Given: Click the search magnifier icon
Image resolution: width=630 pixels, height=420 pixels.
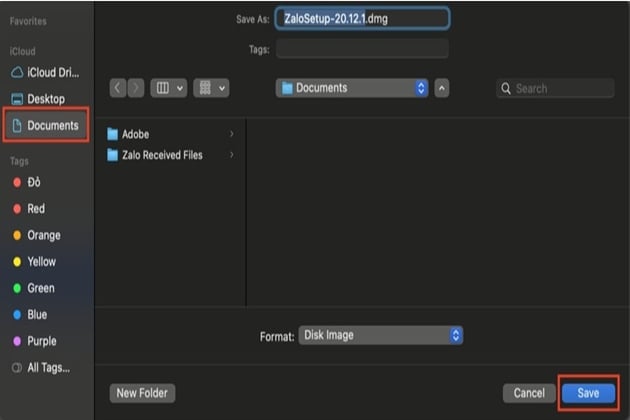Looking at the screenshot, I should (506, 88).
